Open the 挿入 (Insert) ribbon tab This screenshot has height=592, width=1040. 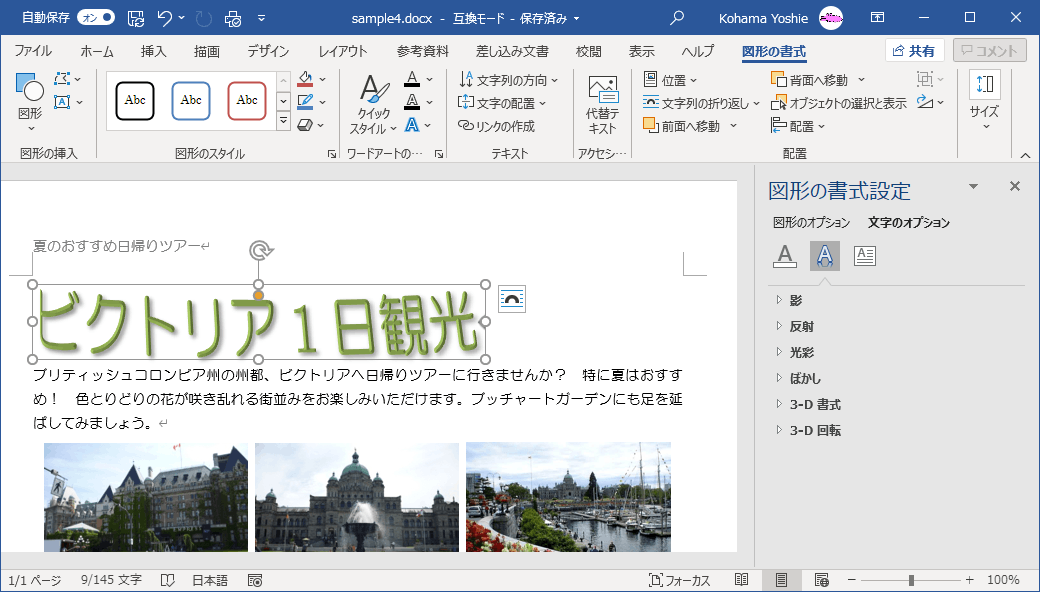coord(153,51)
